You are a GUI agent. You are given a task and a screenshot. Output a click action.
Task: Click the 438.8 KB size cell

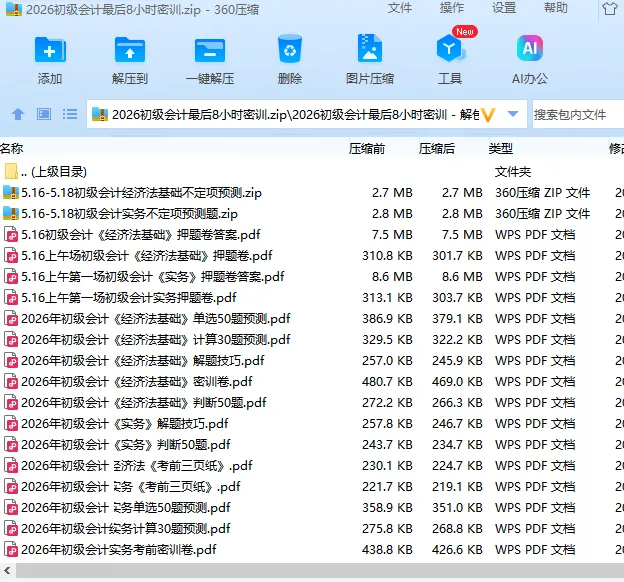387,549
